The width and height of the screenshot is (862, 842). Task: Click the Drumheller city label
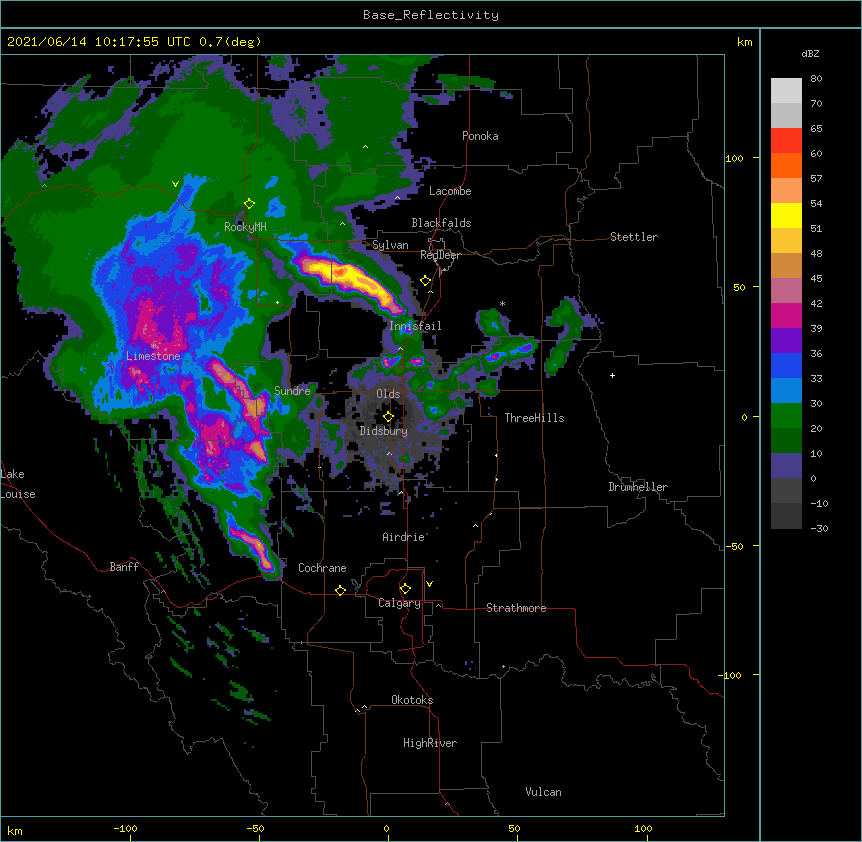pos(638,487)
